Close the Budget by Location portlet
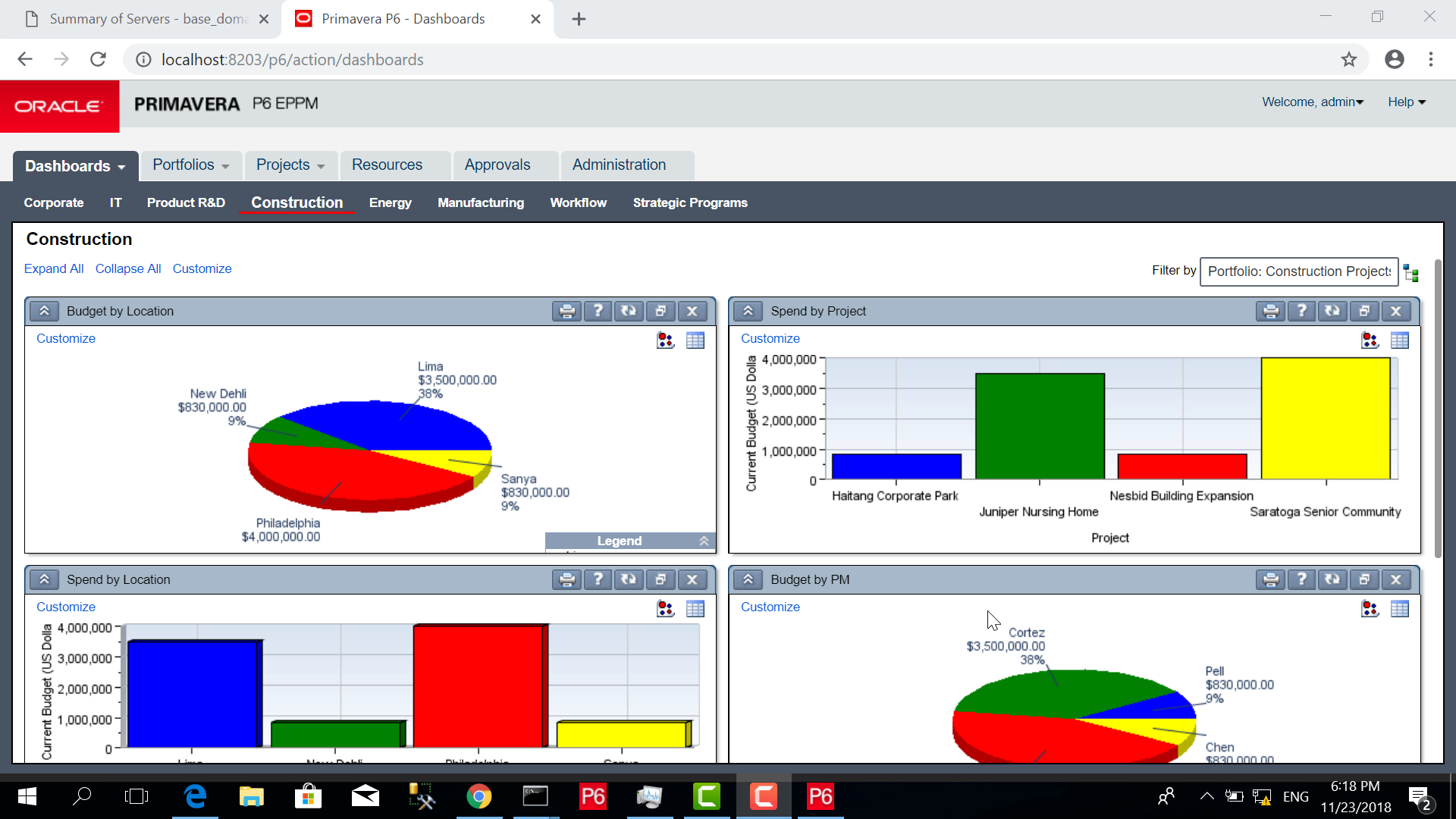 tap(692, 311)
